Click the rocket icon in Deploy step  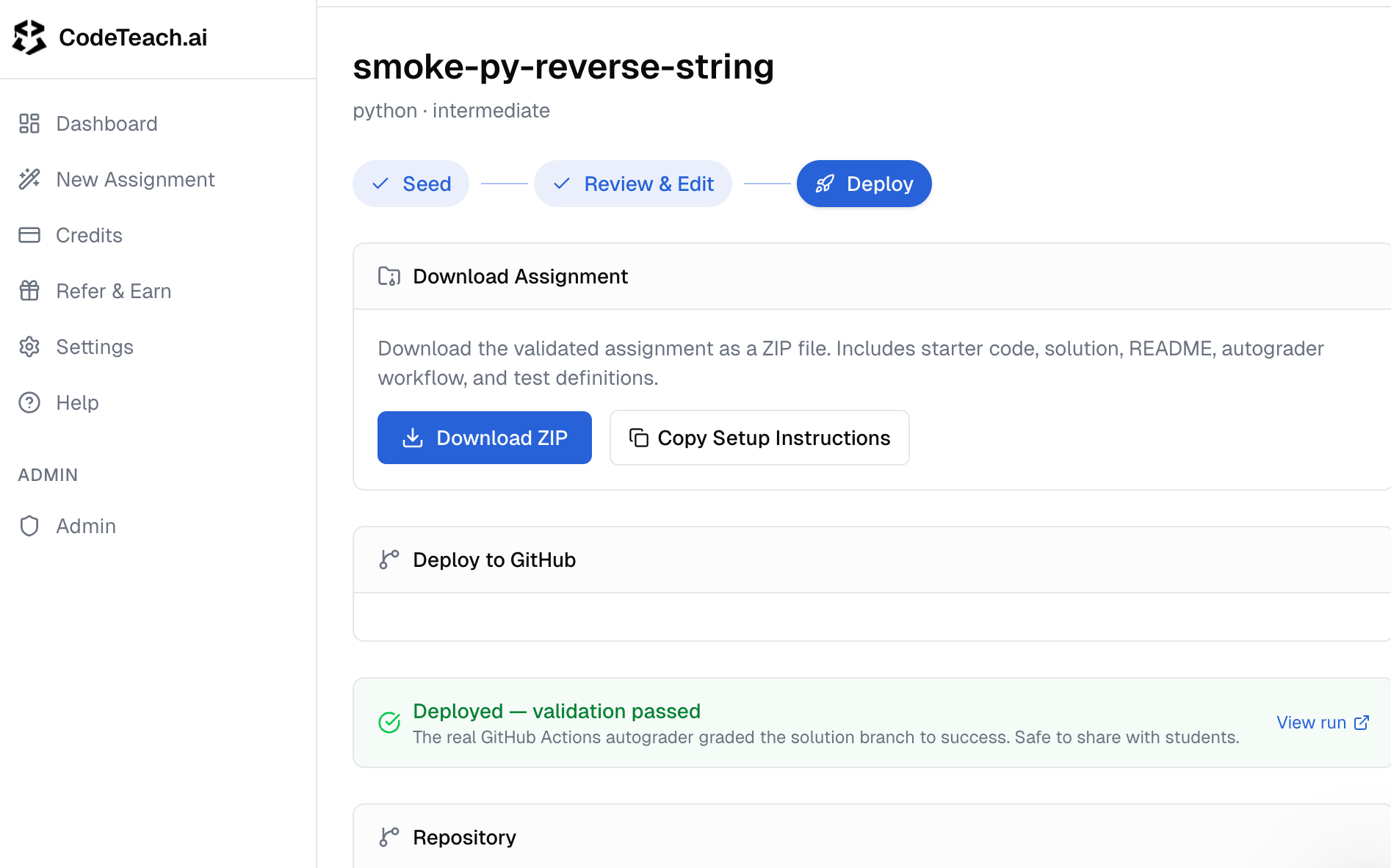[x=825, y=184]
